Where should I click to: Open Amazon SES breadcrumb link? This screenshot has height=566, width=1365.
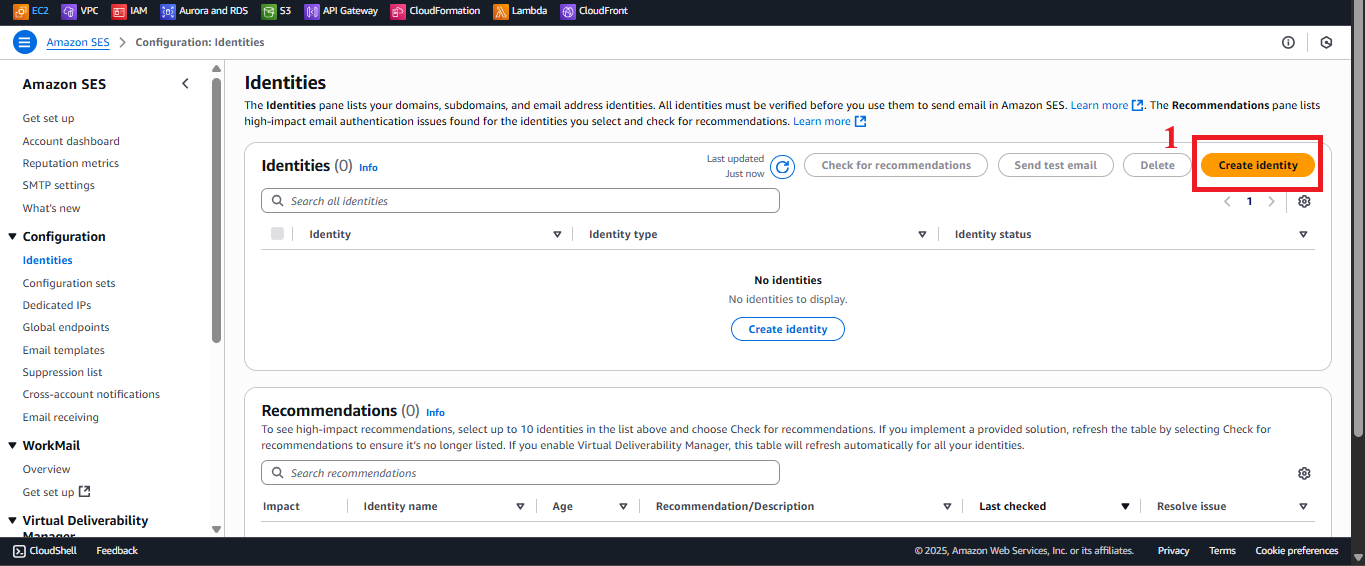click(78, 43)
